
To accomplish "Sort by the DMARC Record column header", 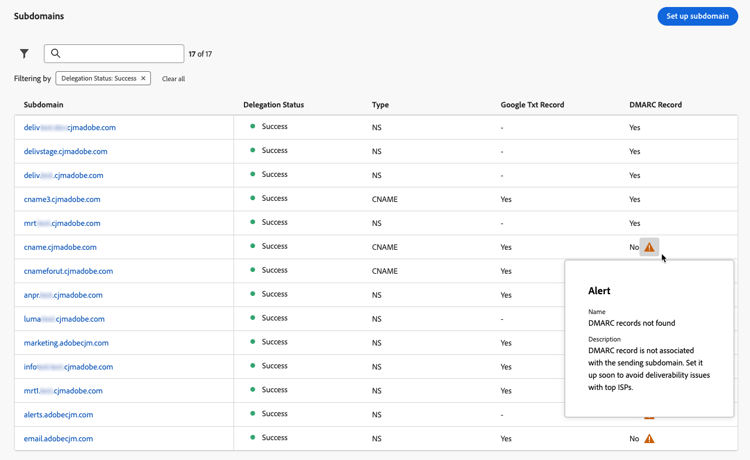I will pyautogui.click(x=655, y=104).
